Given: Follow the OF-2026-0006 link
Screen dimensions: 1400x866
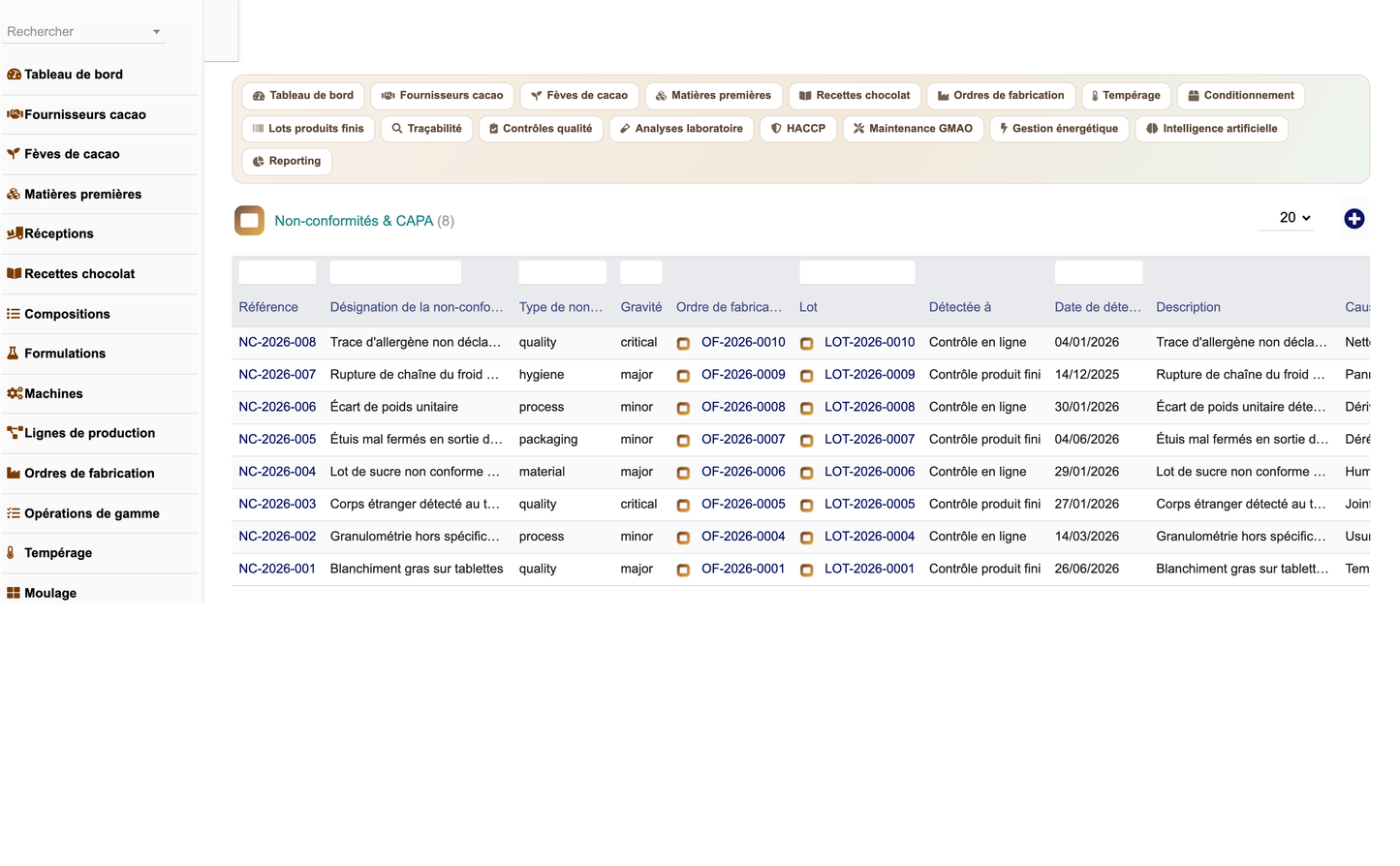Looking at the screenshot, I should [x=743, y=472].
